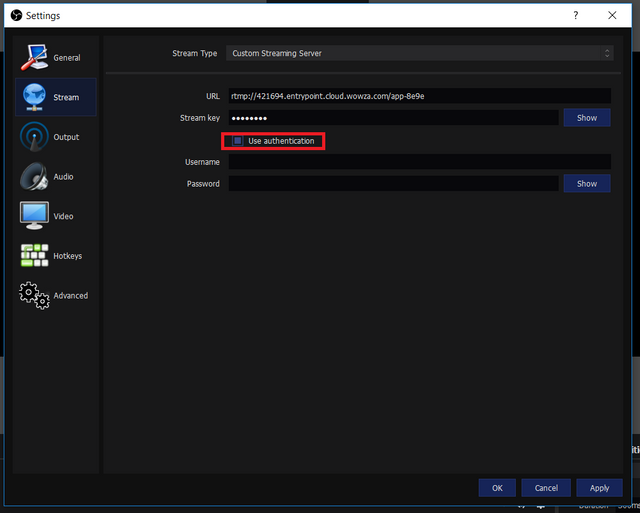This screenshot has width=640, height=513.
Task: Show the password
Action: click(x=587, y=184)
